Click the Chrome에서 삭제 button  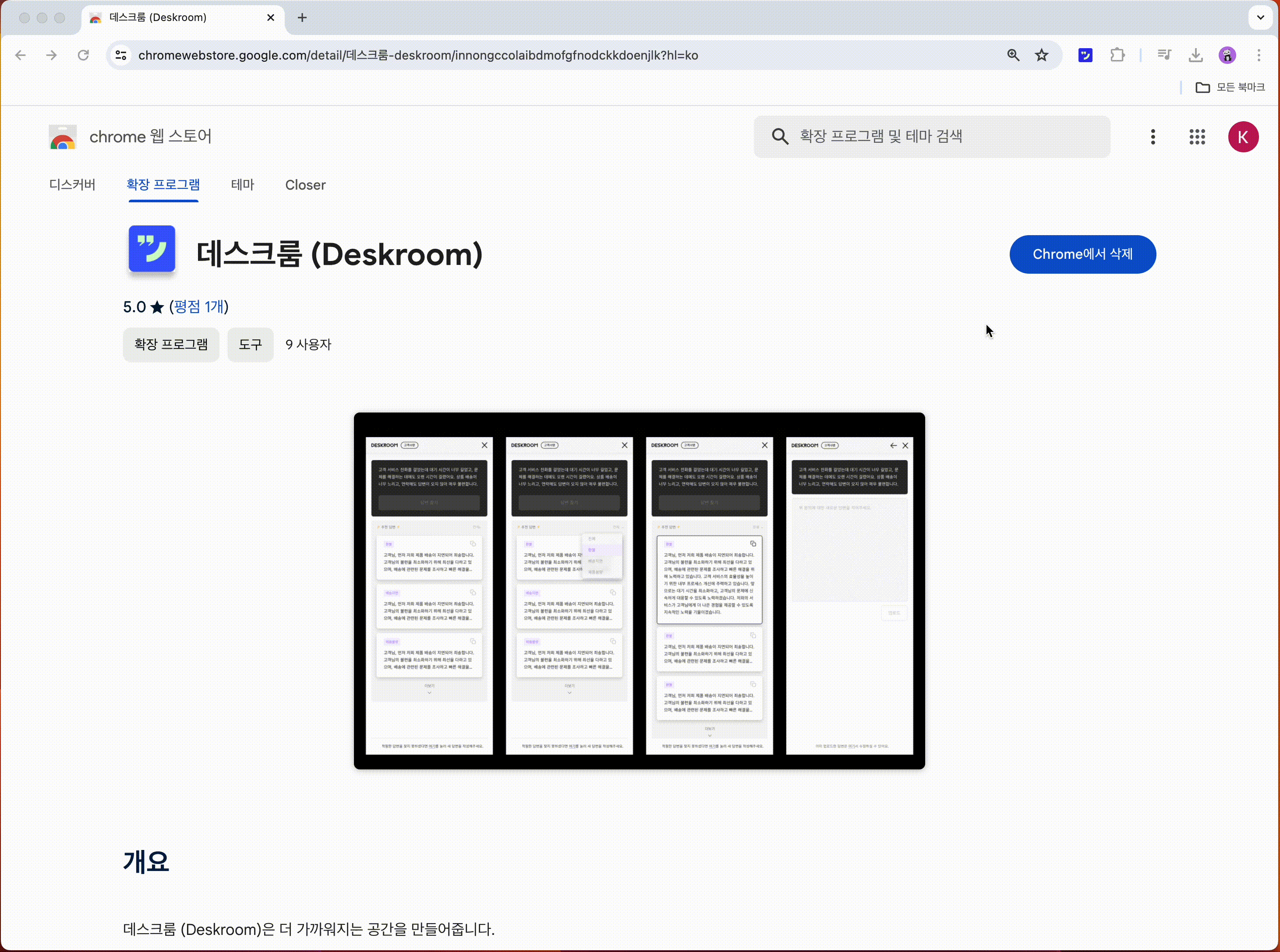point(1082,254)
